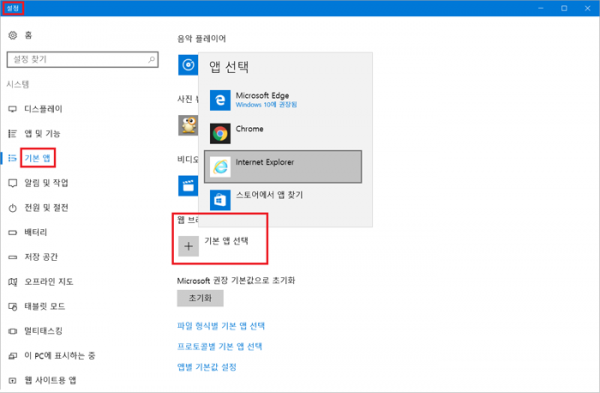The height and width of the screenshot is (393, 600).
Task: Click the 초기화 reset button
Action: (200, 298)
